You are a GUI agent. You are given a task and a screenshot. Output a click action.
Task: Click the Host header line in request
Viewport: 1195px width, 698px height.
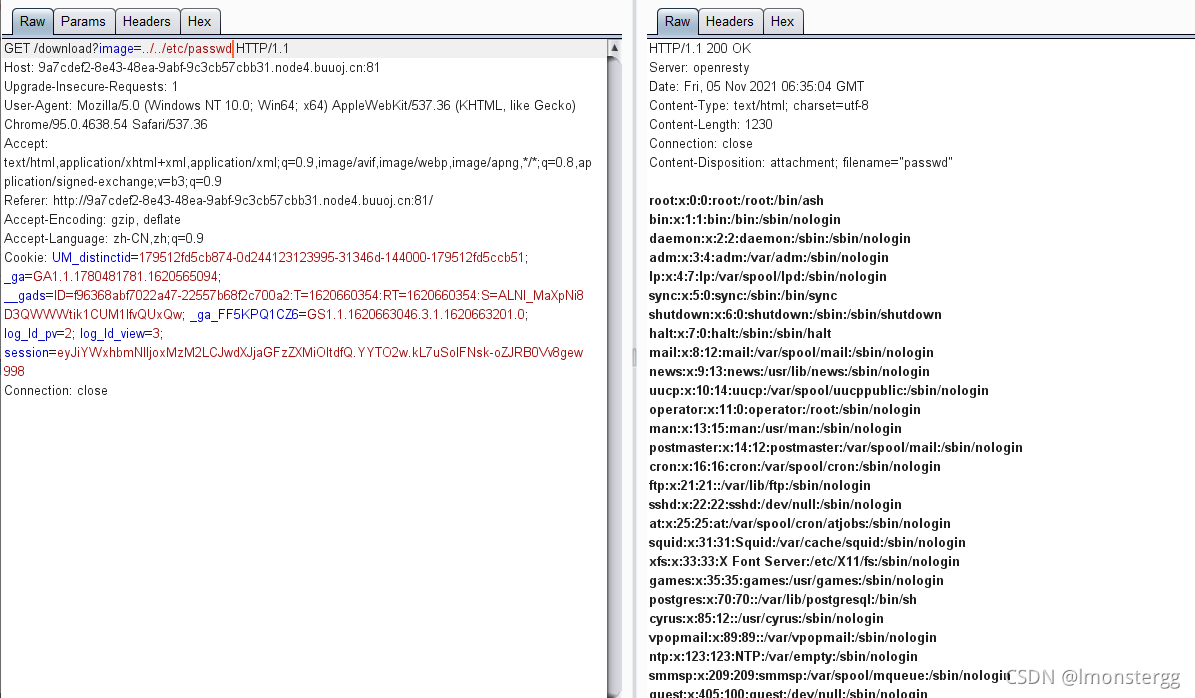point(192,68)
